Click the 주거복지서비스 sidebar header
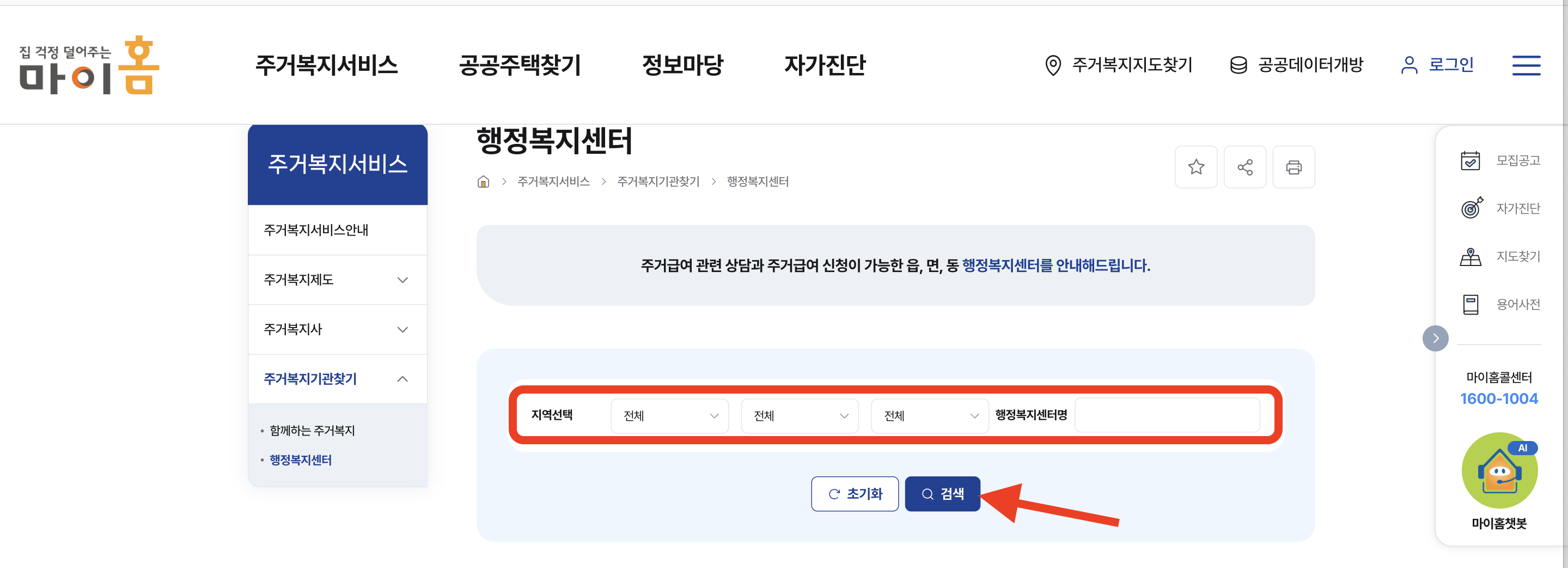This screenshot has height=568, width=1568. point(338,165)
